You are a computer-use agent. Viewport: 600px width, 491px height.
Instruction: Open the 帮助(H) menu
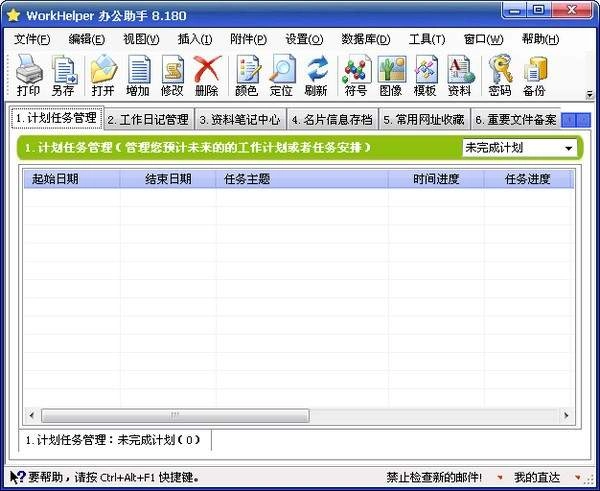click(x=540, y=39)
